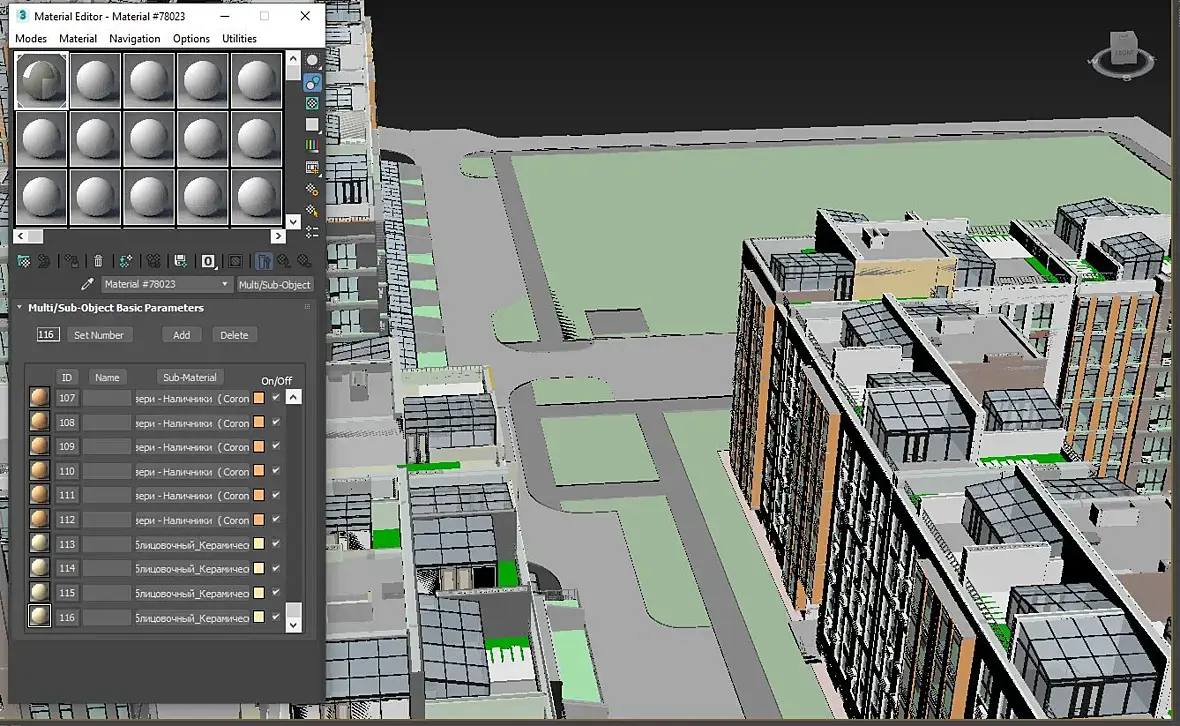Viewport: 1180px width, 726px height.
Task: Open the Modes menu
Action: tap(31, 38)
